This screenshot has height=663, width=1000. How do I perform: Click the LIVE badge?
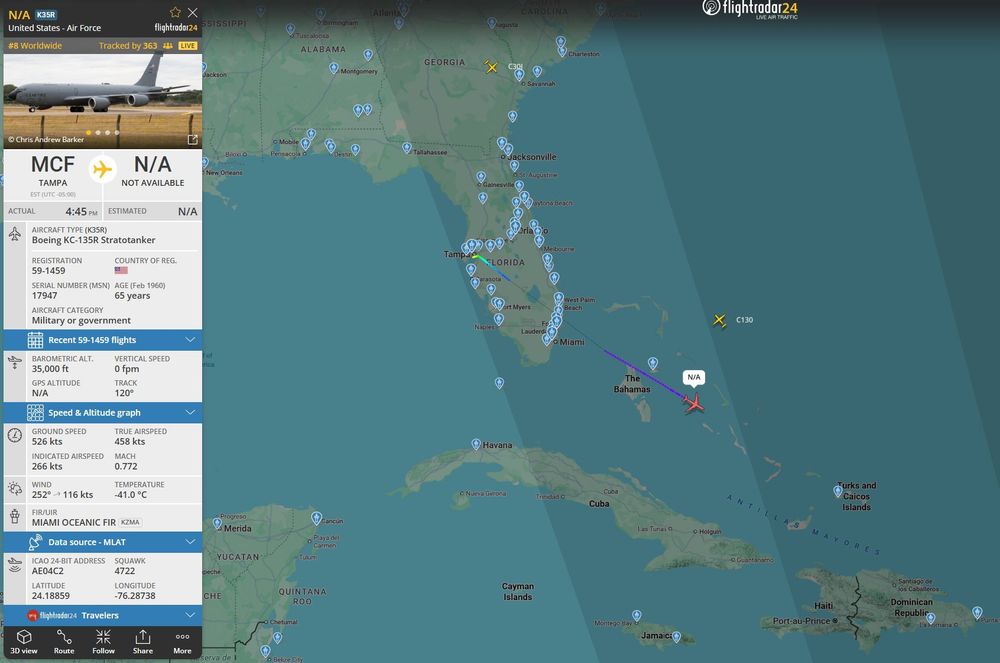click(188, 46)
